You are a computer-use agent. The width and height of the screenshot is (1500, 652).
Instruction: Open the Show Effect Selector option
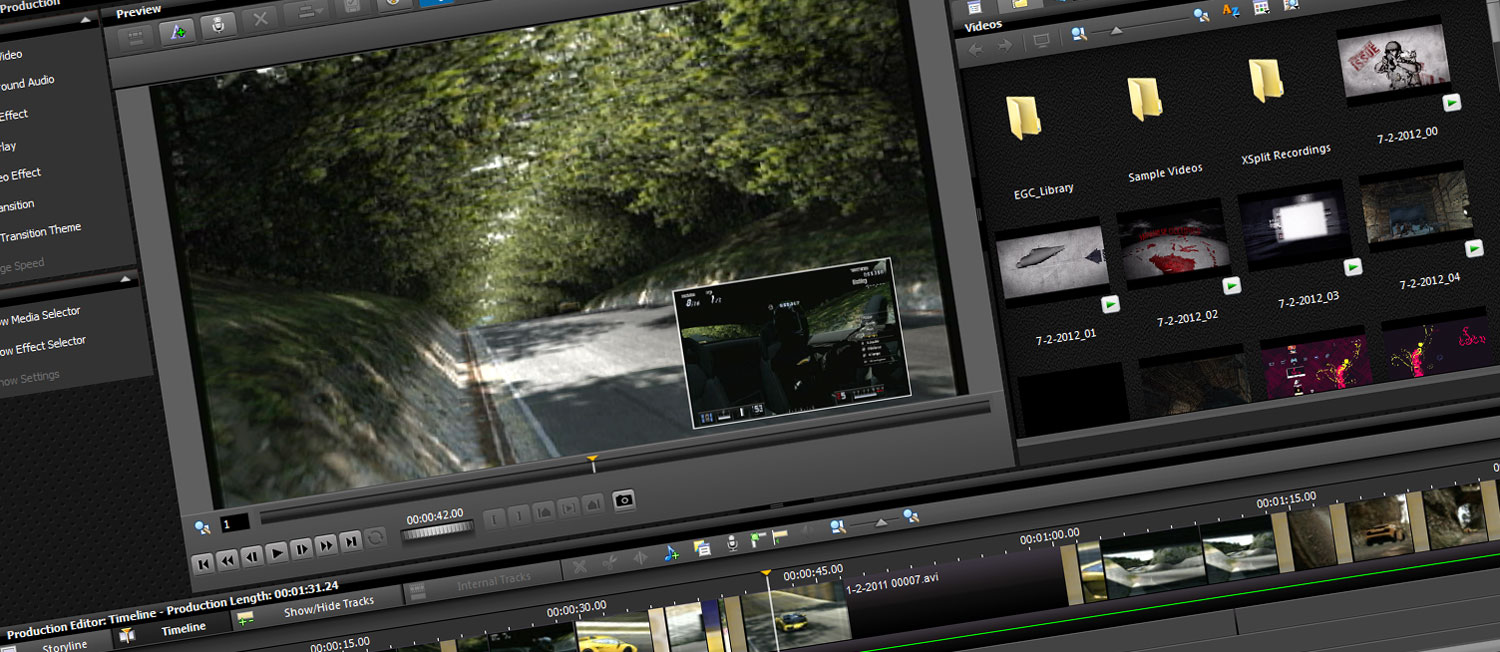pos(43,345)
